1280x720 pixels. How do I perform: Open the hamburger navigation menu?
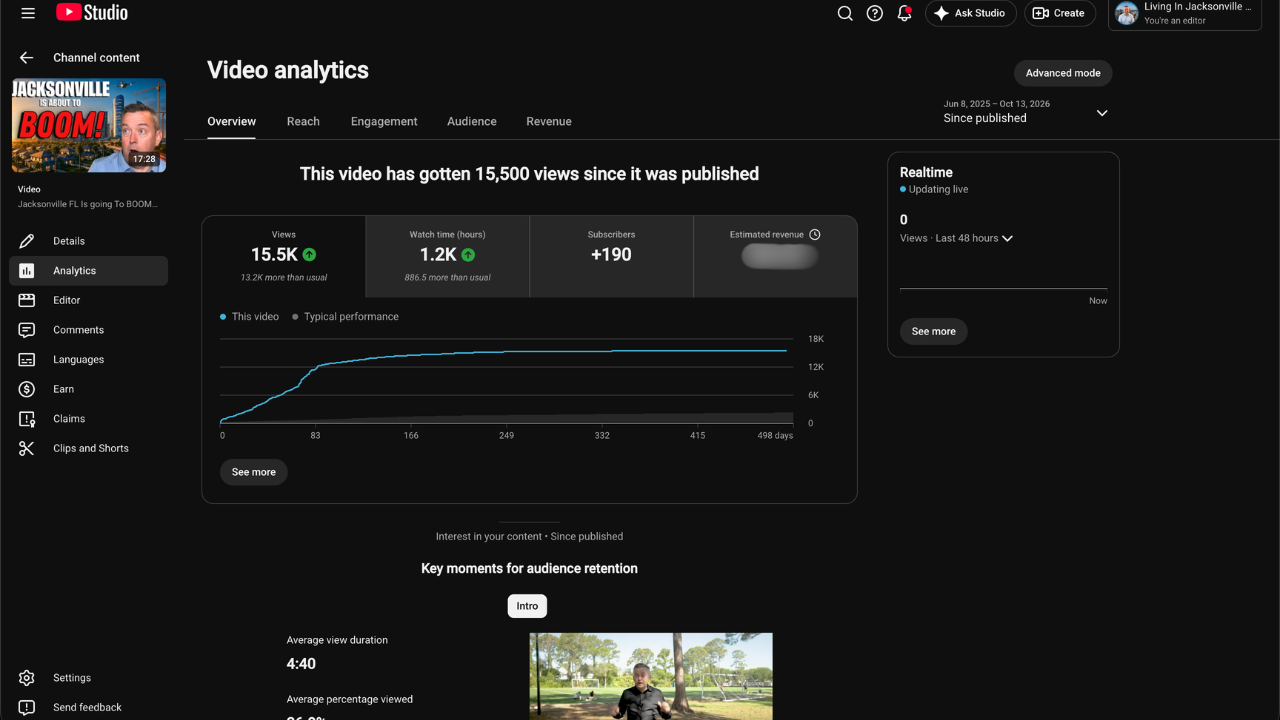[28, 13]
